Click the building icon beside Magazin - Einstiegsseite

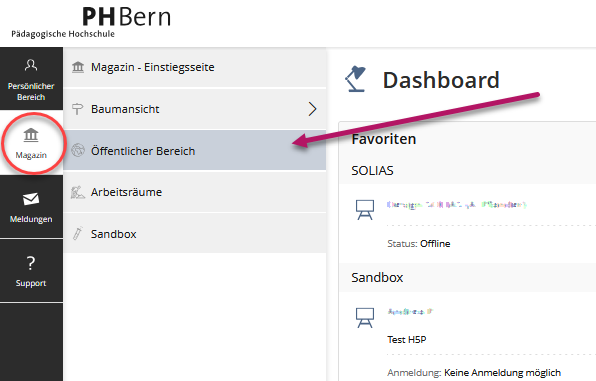click(78, 67)
